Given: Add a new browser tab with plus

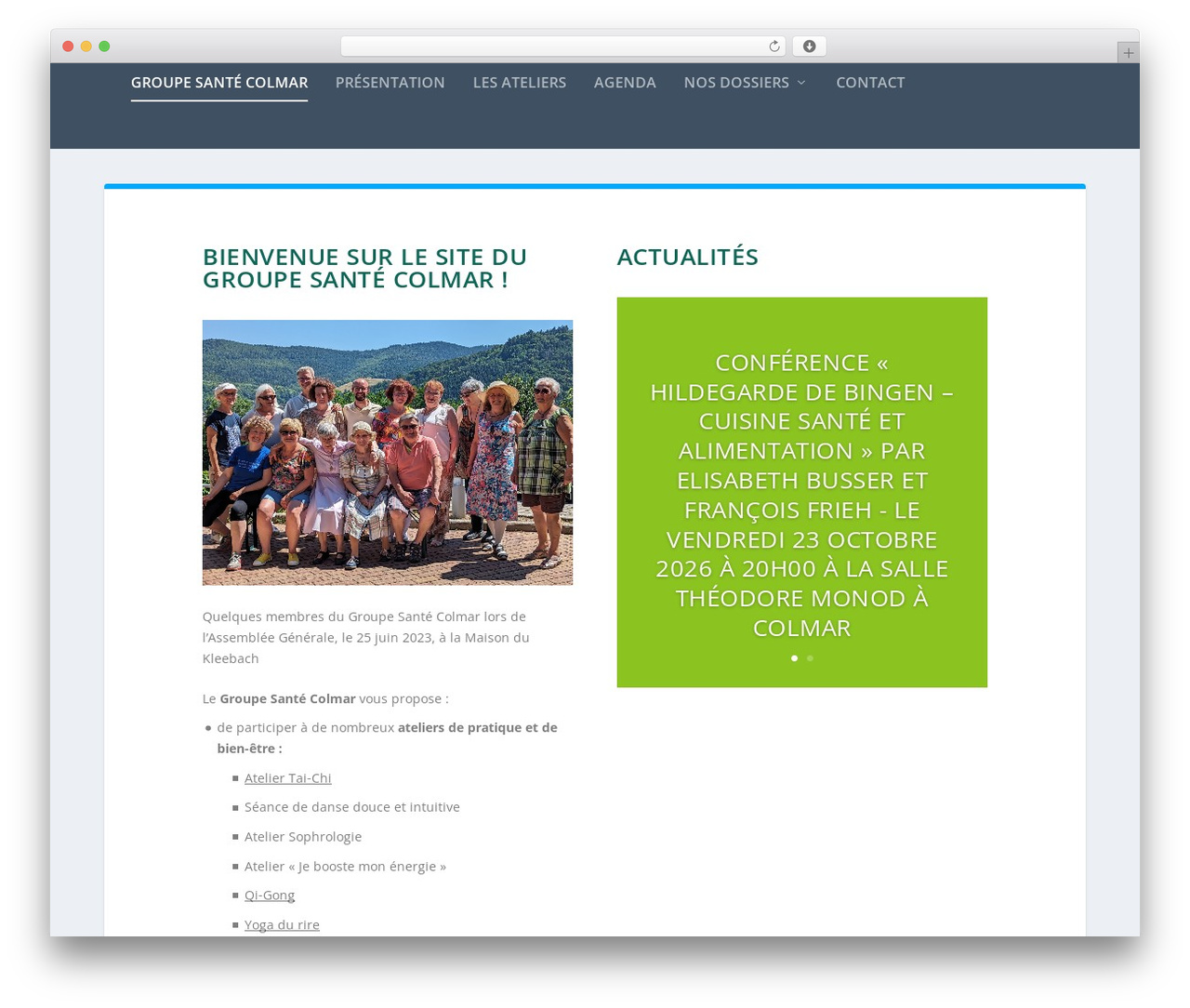Looking at the screenshot, I should coord(1128,53).
